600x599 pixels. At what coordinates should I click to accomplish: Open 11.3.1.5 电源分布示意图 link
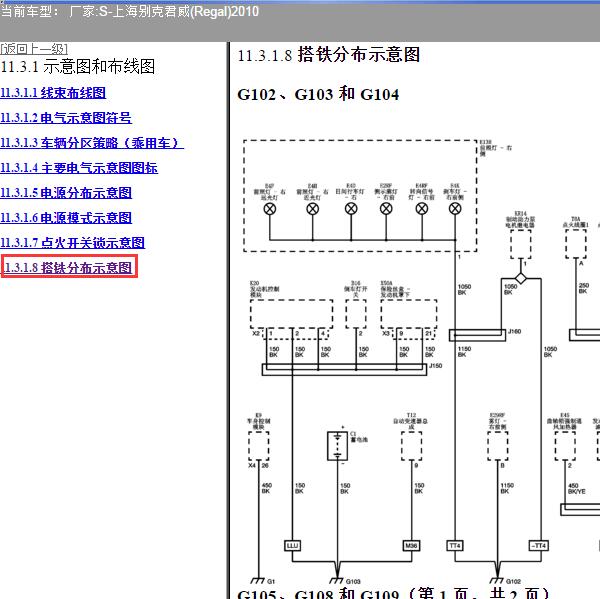tap(66, 193)
